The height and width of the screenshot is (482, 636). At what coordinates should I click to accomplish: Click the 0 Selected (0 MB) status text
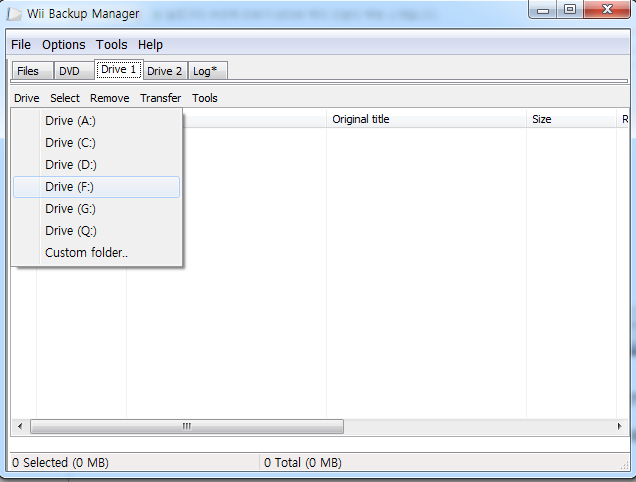pyautogui.click(x=60, y=463)
